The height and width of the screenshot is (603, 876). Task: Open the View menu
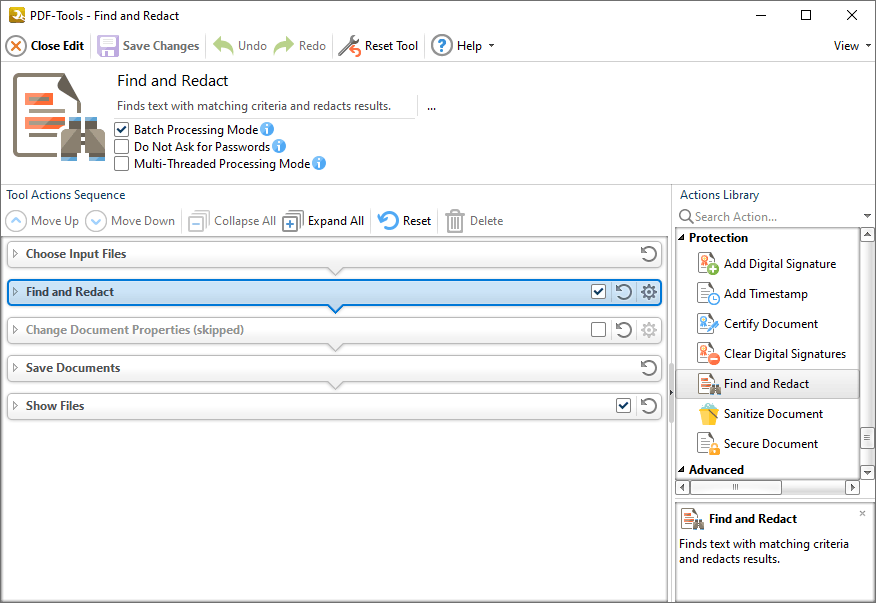[x=851, y=46]
